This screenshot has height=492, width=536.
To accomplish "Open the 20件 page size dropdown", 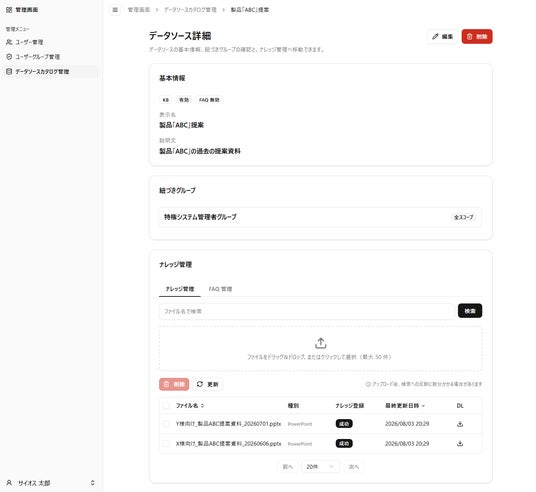I will click(320, 467).
